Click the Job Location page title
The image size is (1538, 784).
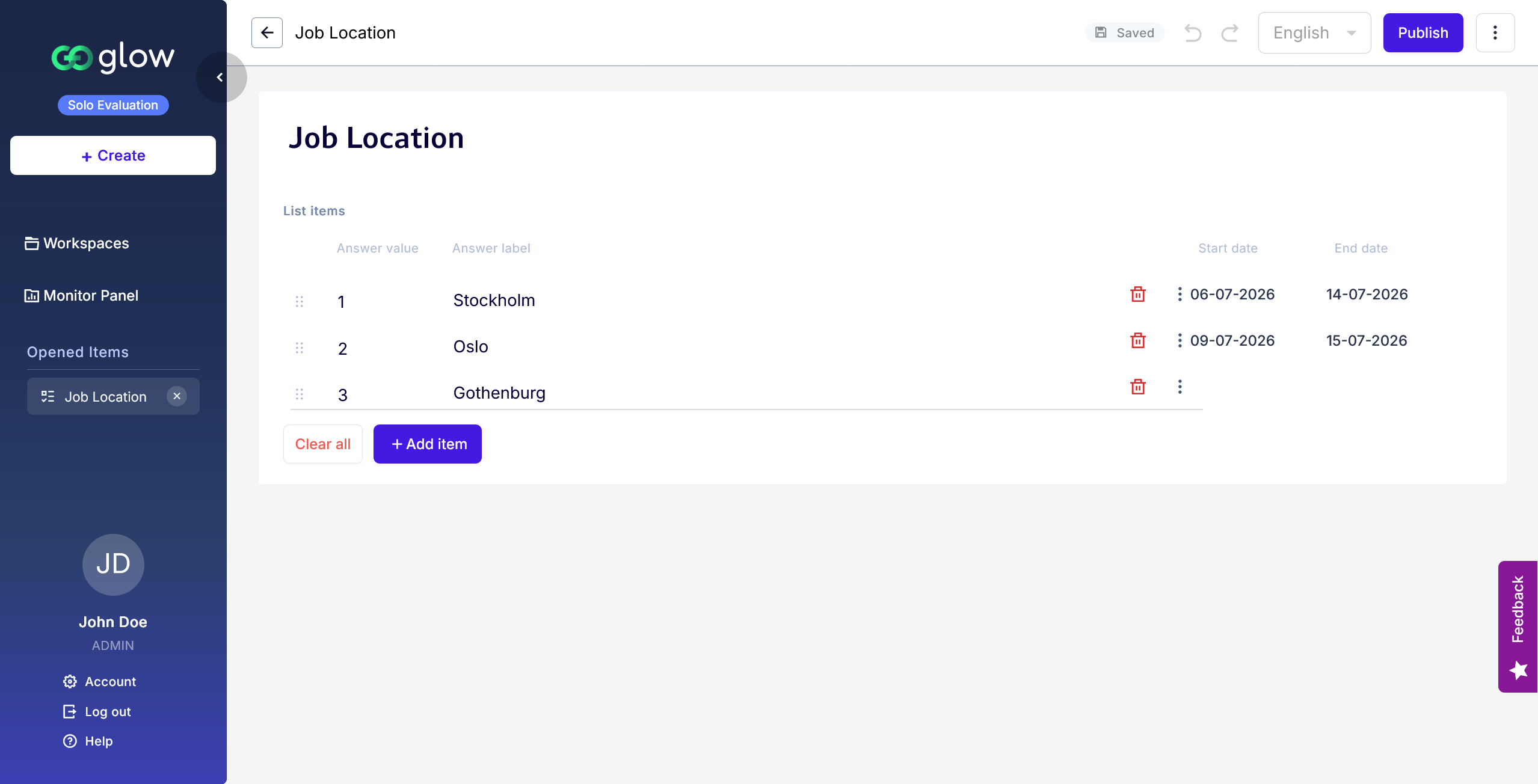377,138
